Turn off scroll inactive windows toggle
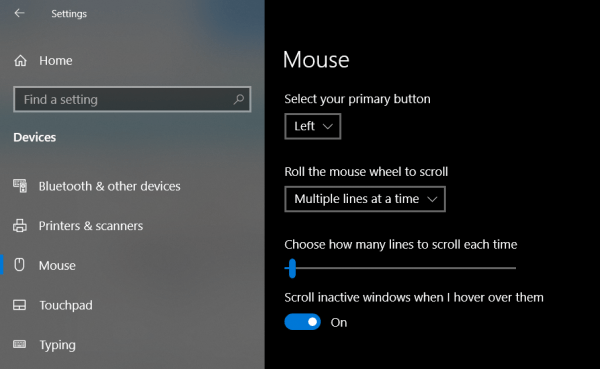Image resolution: width=600 pixels, height=369 pixels. pos(302,322)
